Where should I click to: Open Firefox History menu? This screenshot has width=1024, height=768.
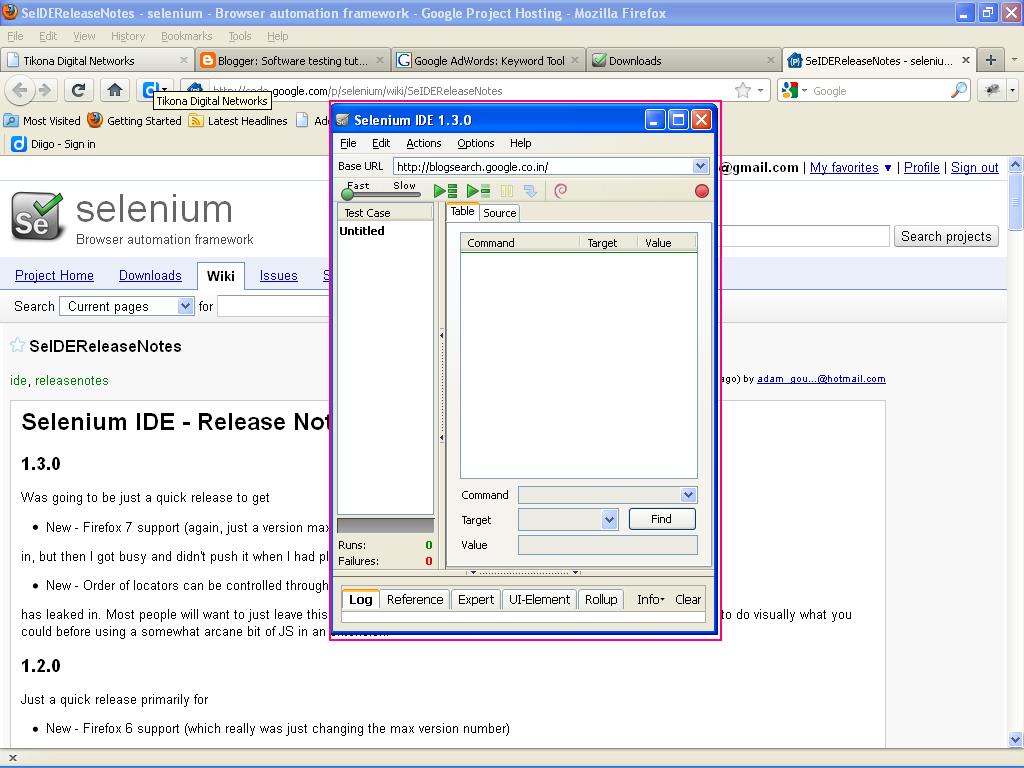[x=127, y=36]
